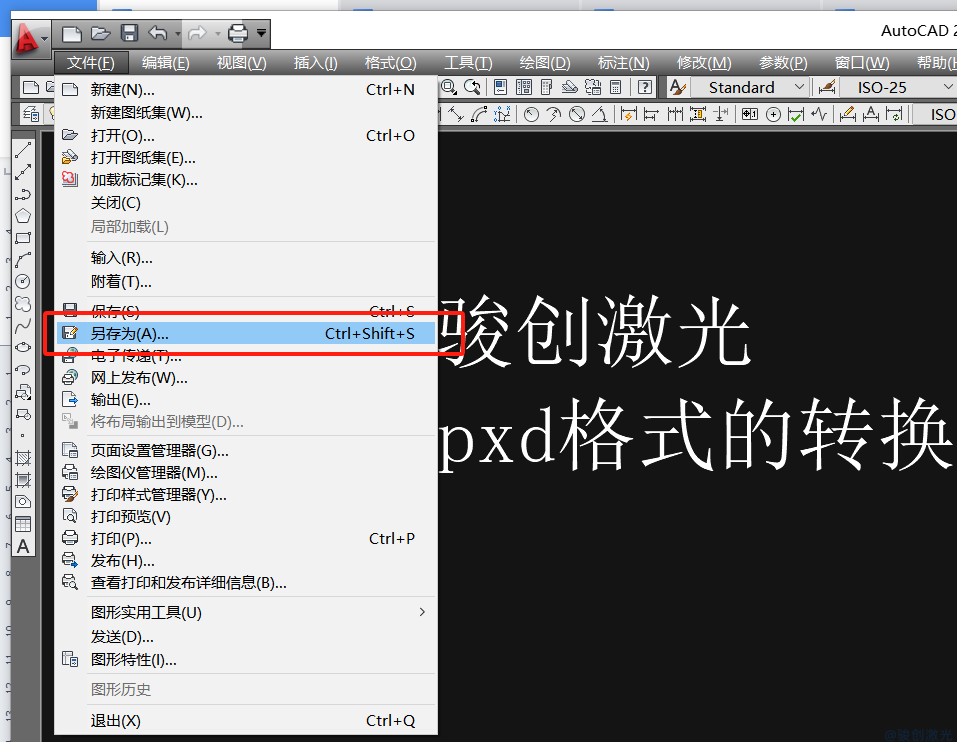Choose 打印(P)... from the File menu

[x=246, y=539]
